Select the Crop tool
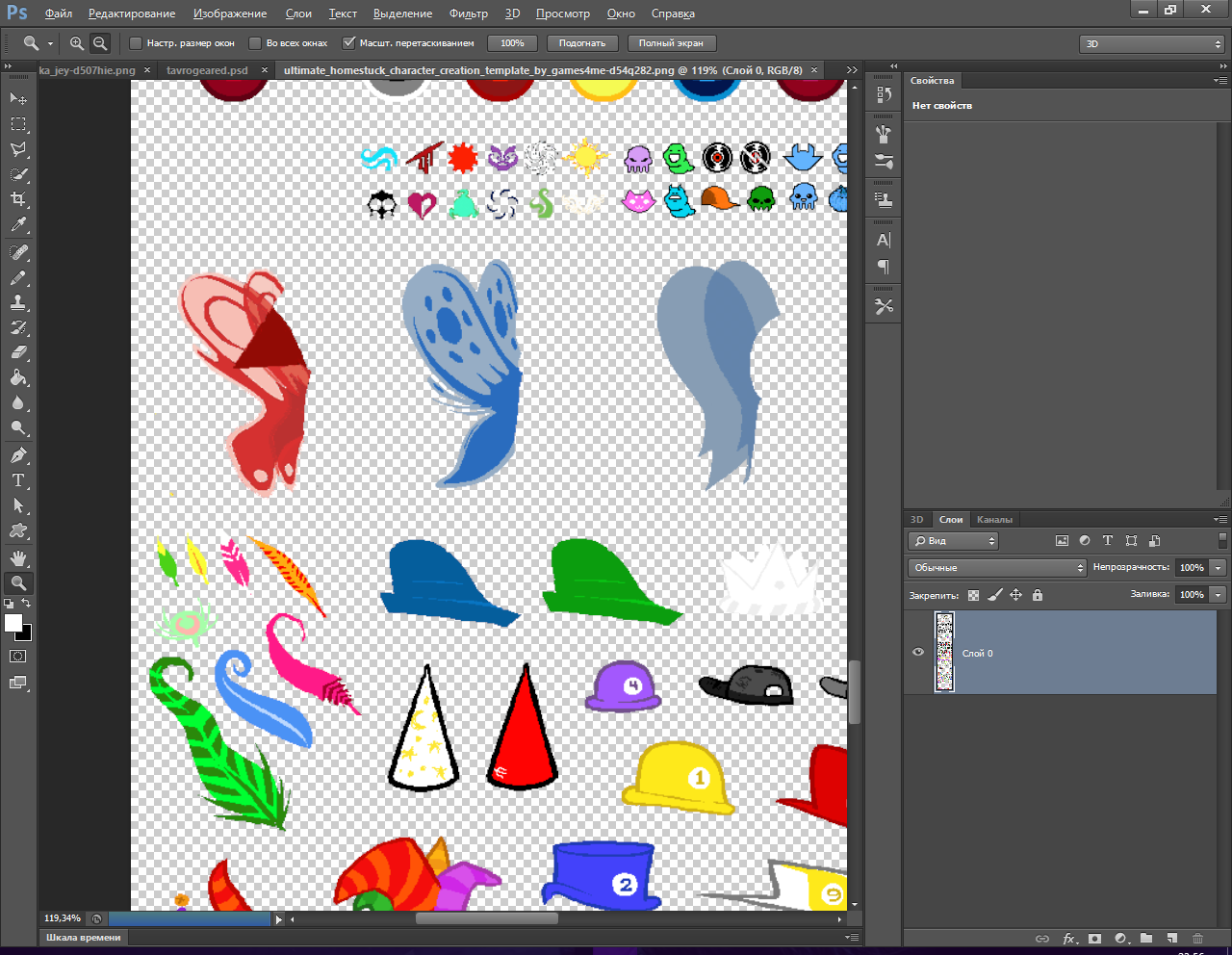 [x=18, y=199]
